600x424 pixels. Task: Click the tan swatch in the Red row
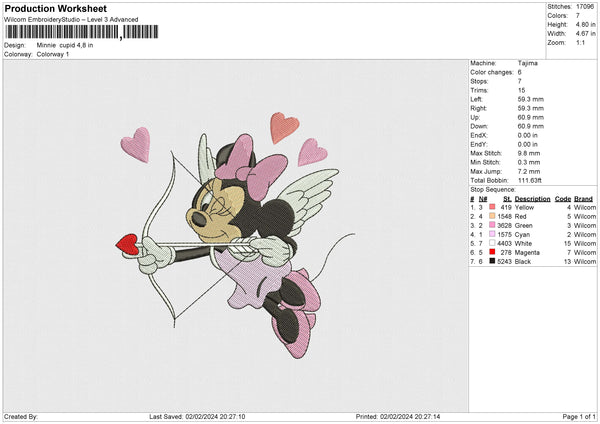click(492, 216)
